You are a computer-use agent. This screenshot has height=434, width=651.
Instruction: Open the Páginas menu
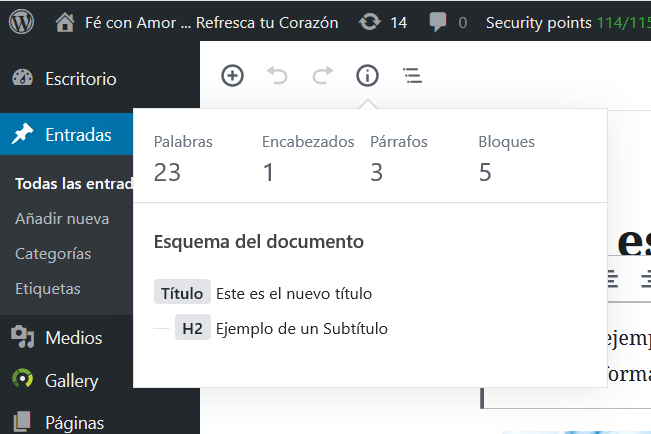click(74, 422)
